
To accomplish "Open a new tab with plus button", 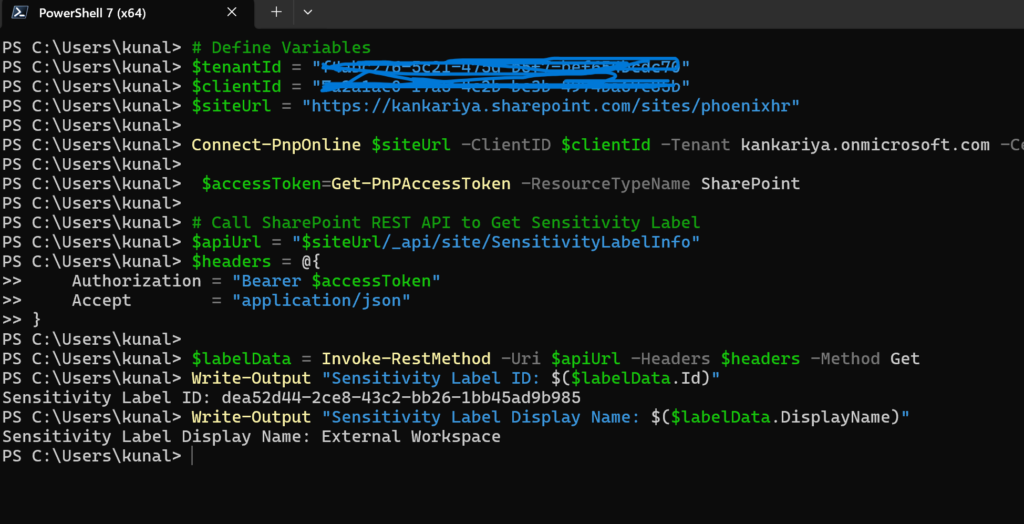I will pos(276,12).
